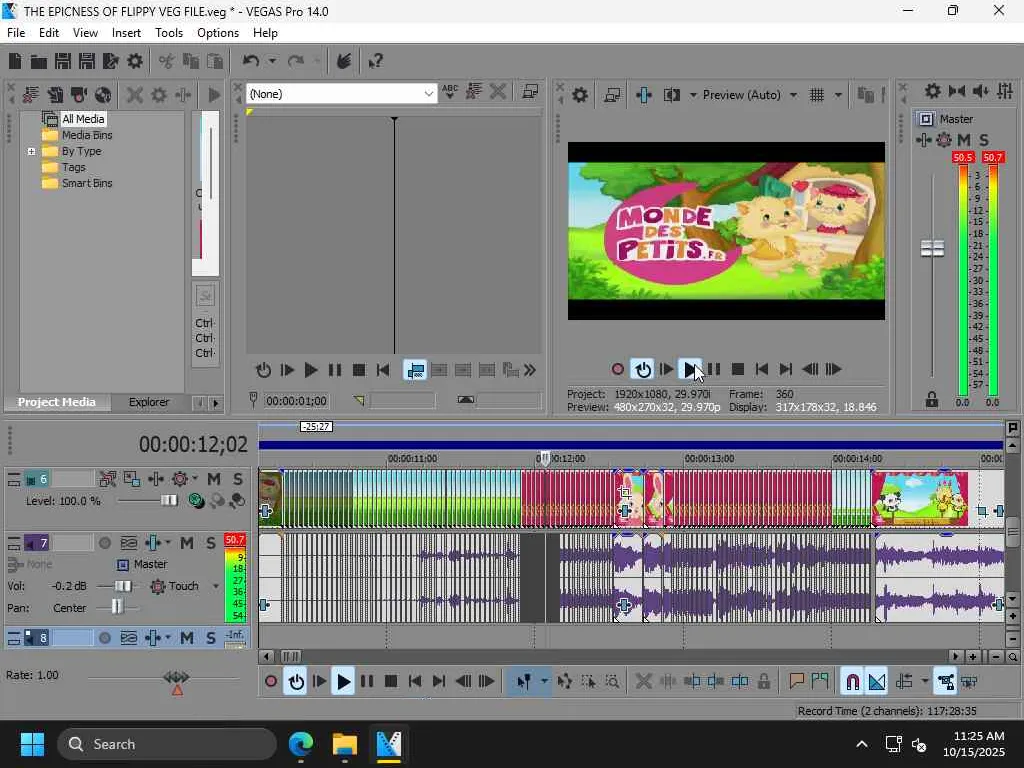The image size is (1024, 768).
Task: Click Dim Output speaker icon in Master Bus
Action: coord(980,91)
